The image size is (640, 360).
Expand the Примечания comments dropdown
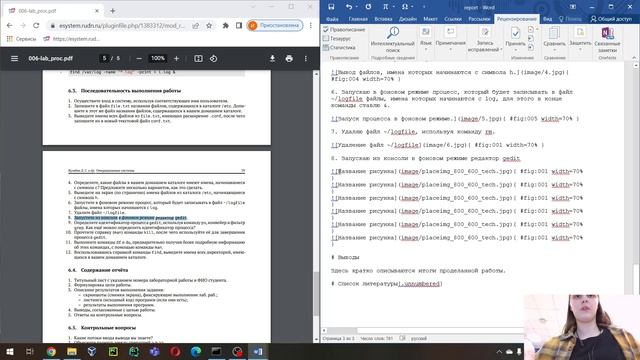coord(450,39)
